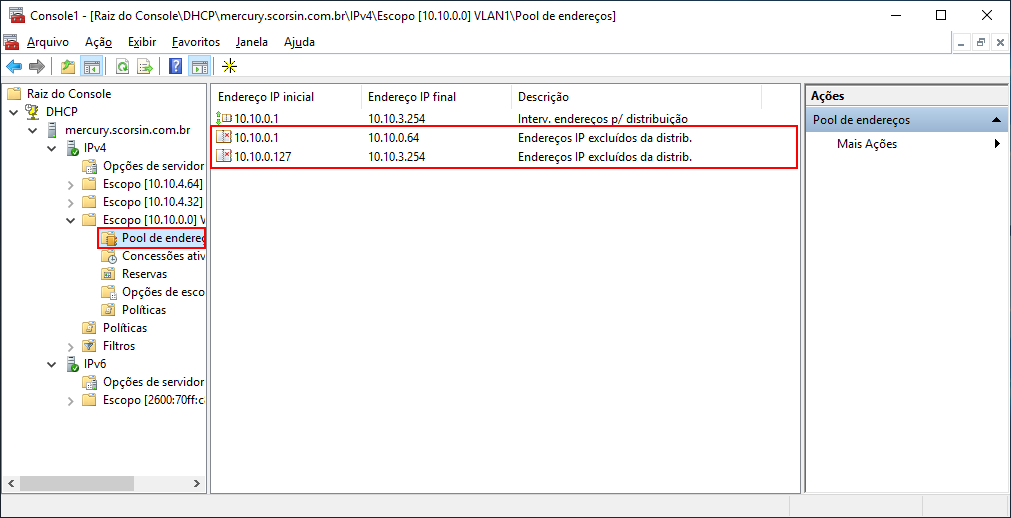The image size is (1011, 518).
Task: Collapse Escopo [10.10.0.0] node
Action: (71, 221)
